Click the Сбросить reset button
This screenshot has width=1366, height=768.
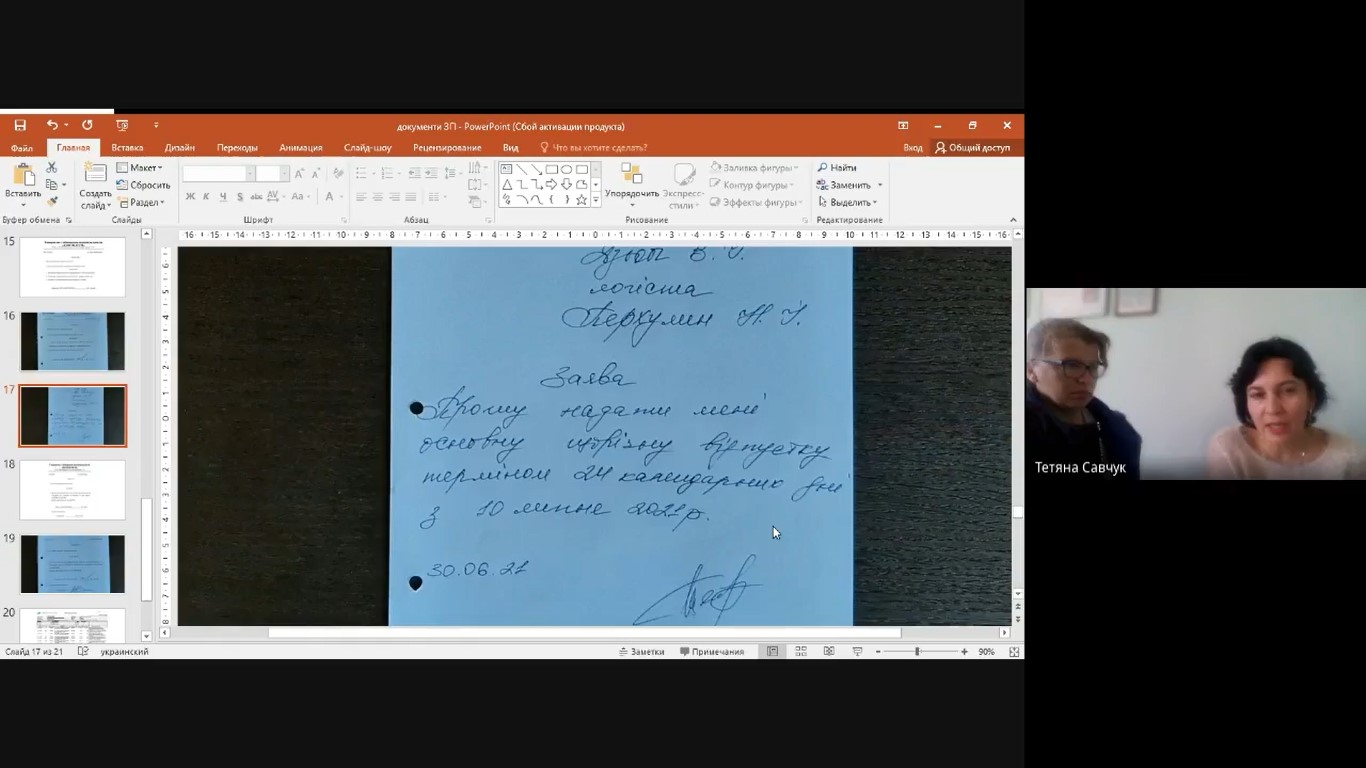click(143, 185)
